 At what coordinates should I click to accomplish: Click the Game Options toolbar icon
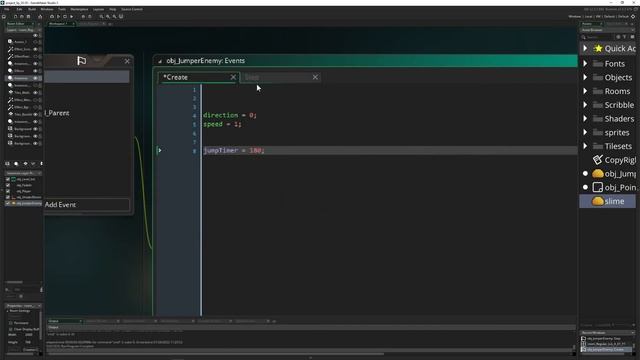coord(83,16)
